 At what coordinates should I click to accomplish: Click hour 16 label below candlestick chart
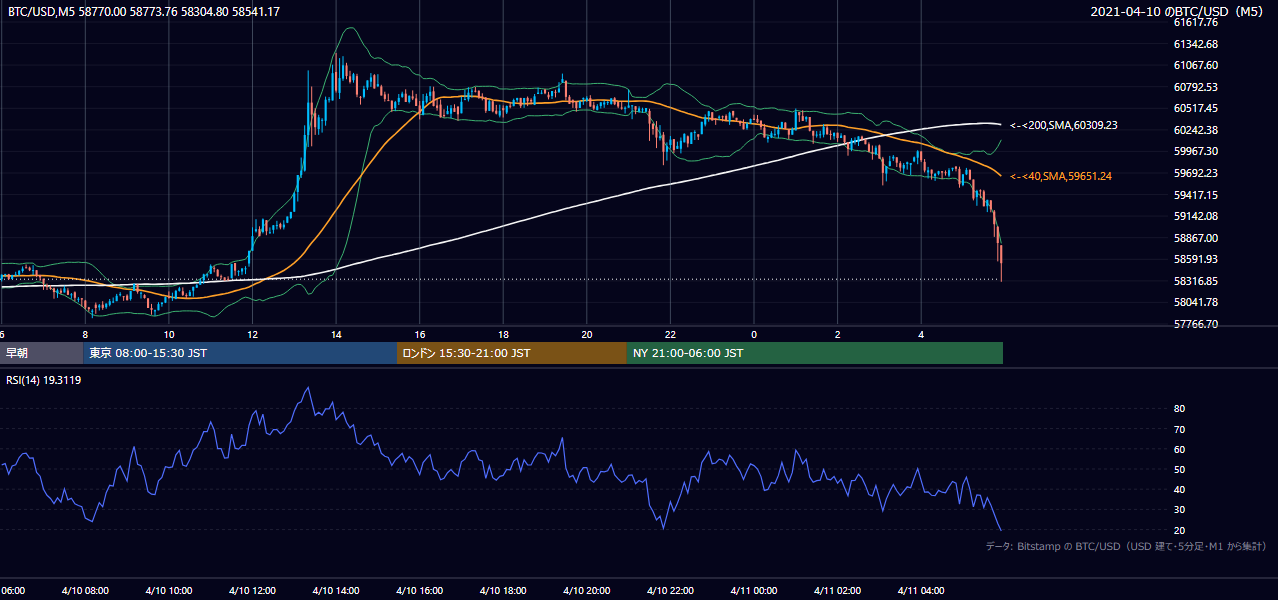420,334
